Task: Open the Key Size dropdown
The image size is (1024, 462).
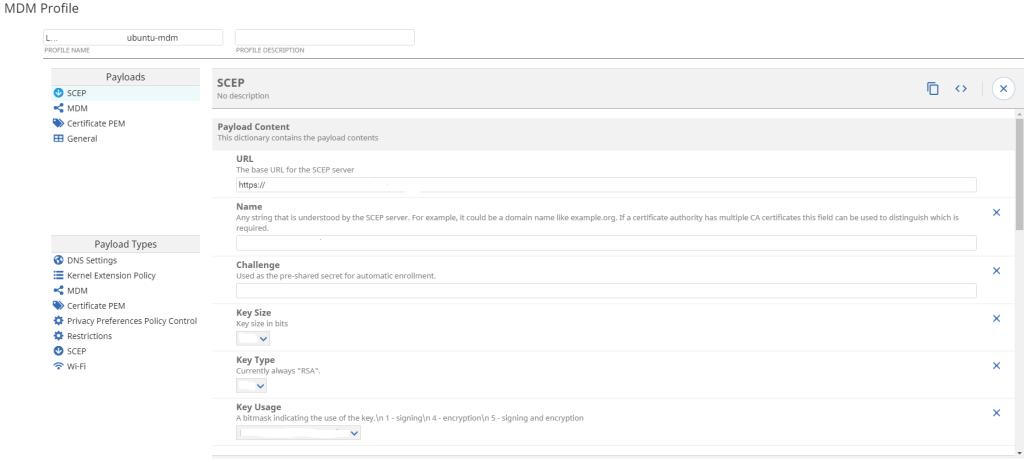Action: pyautogui.click(x=253, y=339)
